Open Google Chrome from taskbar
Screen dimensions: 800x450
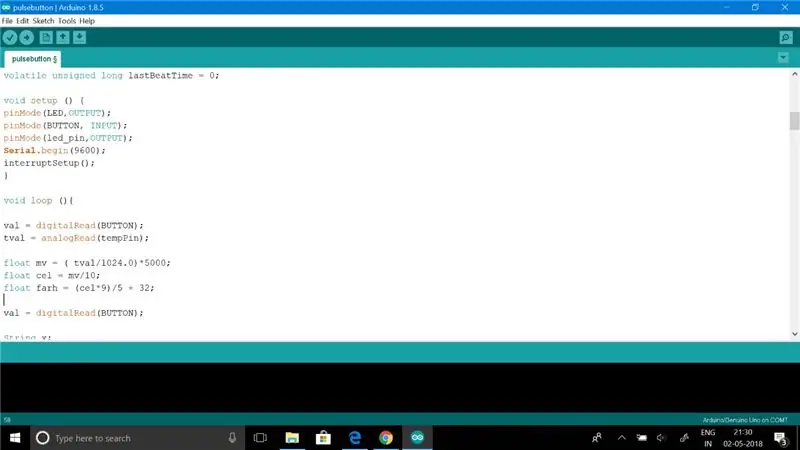(386, 438)
